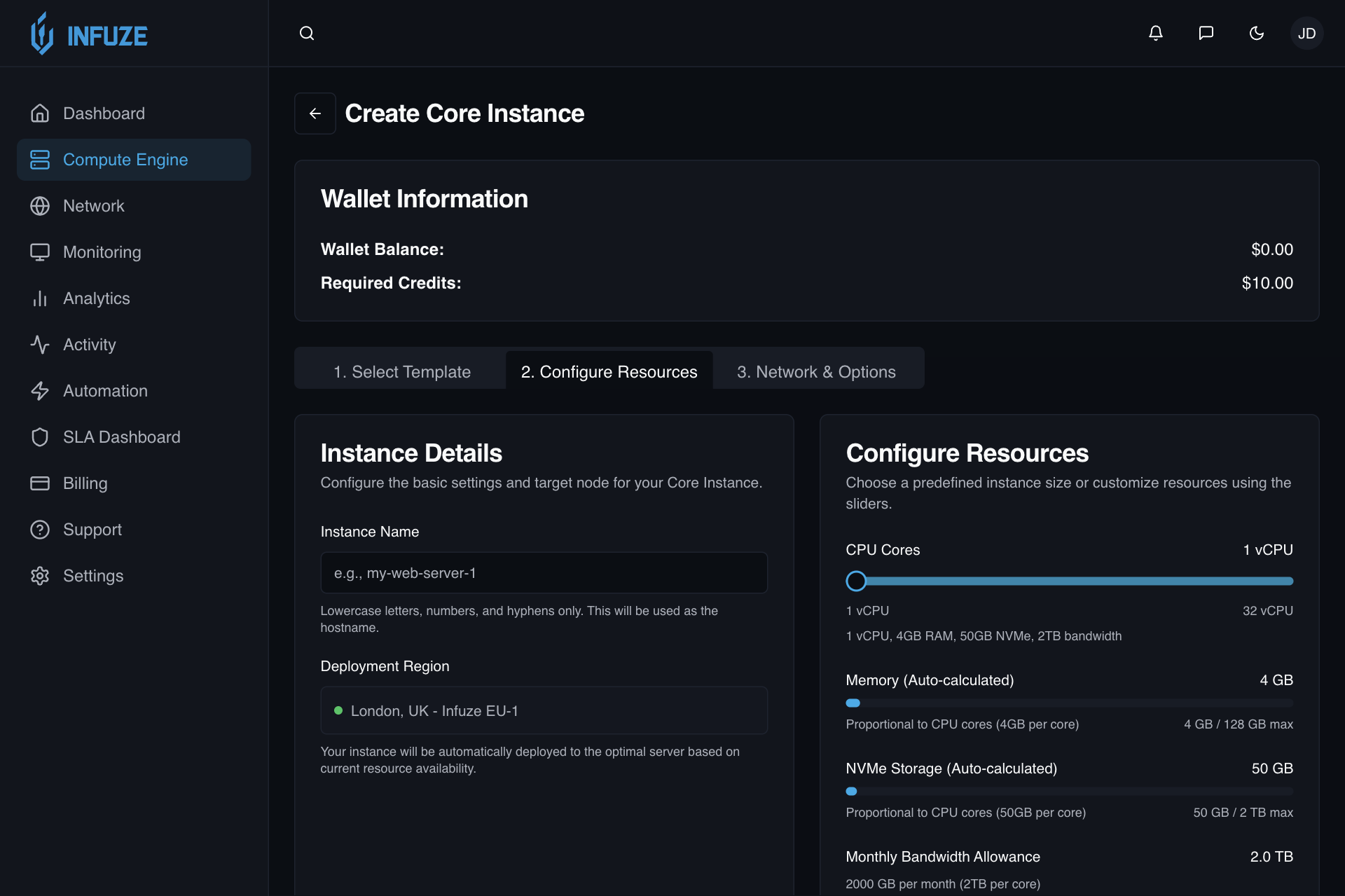Click the Memory auto-calculated progress bar
Image resolution: width=1345 pixels, height=896 pixels.
1069,703
